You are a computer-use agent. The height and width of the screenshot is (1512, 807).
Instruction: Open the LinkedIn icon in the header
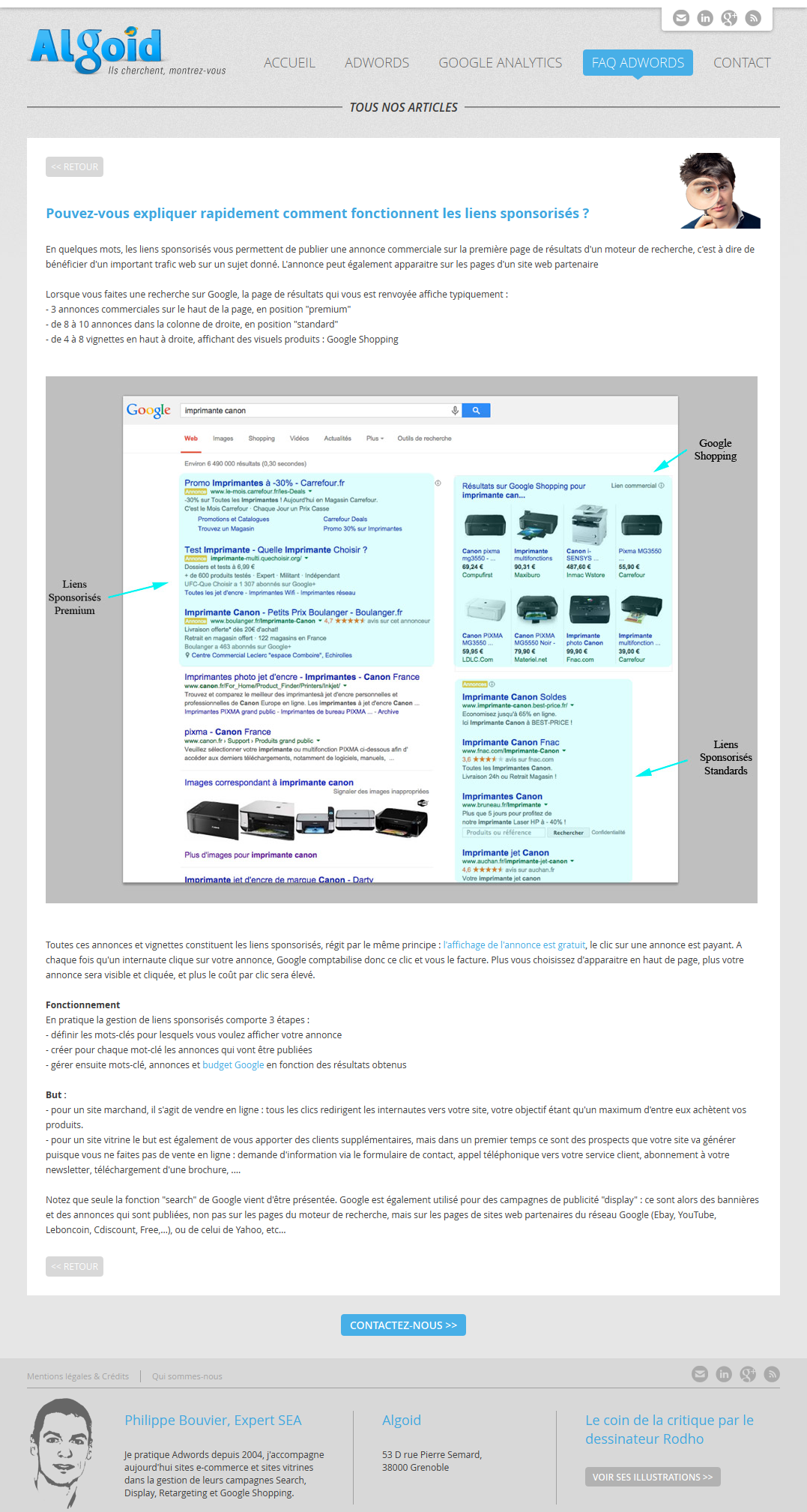(x=705, y=18)
